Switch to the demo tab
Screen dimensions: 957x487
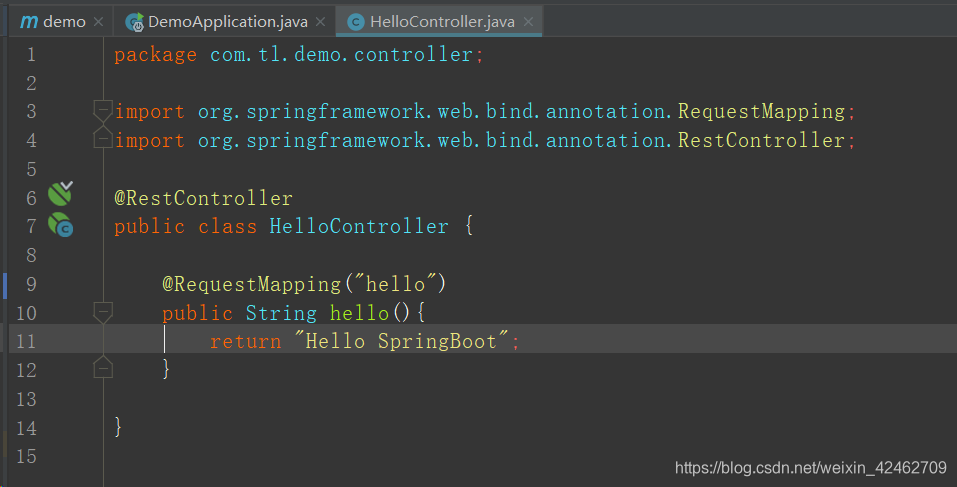click(61, 22)
